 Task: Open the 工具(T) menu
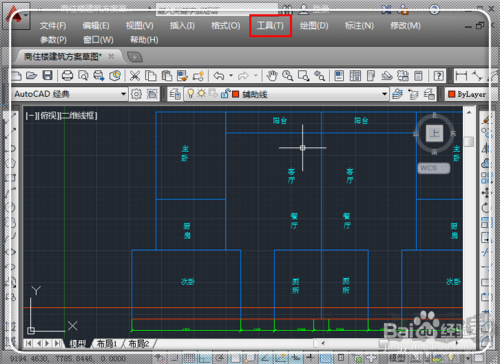[x=270, y=26]
